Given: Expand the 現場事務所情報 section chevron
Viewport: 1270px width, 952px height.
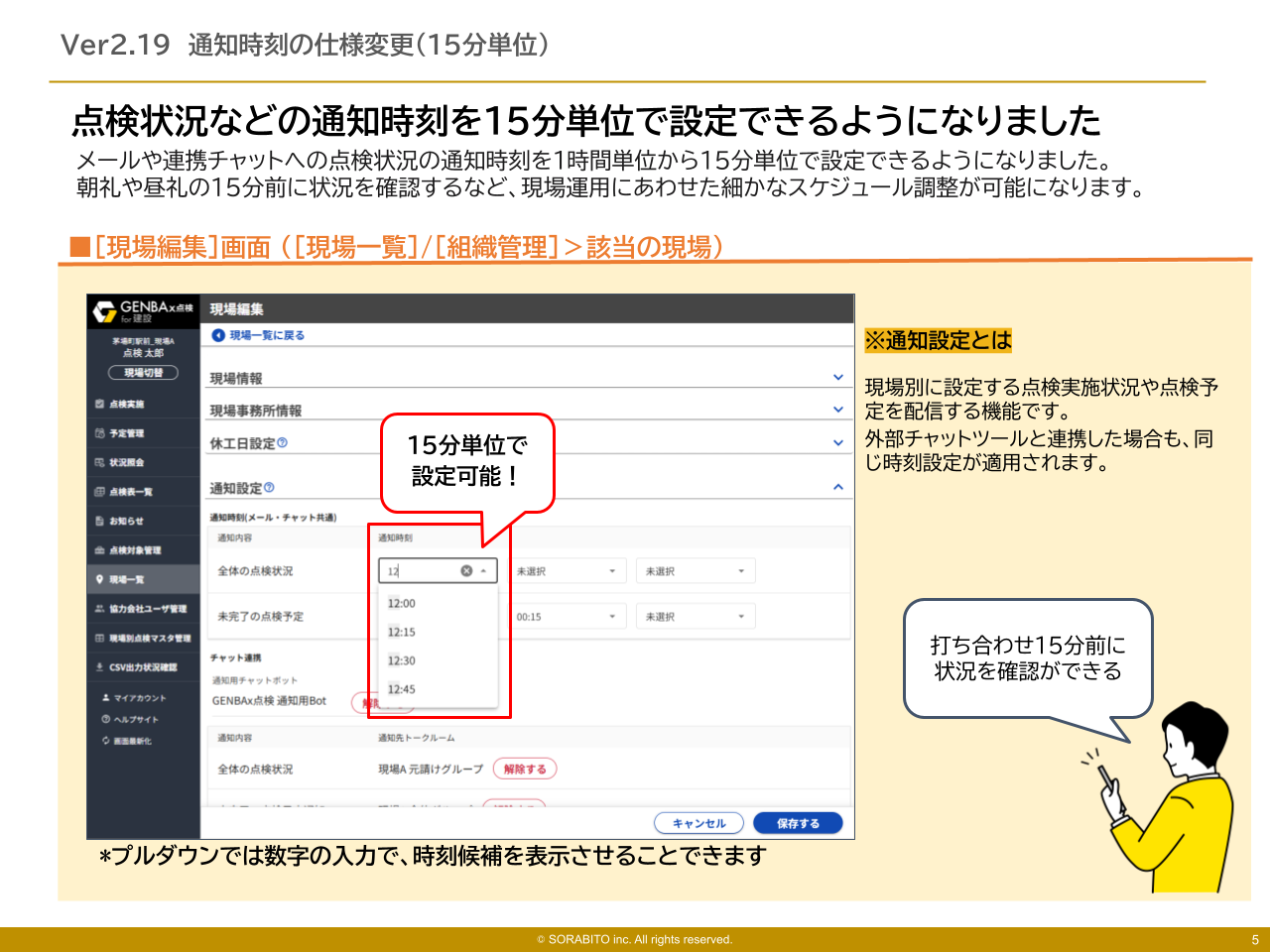Looking at the screenshot, I should coord(838,410).
